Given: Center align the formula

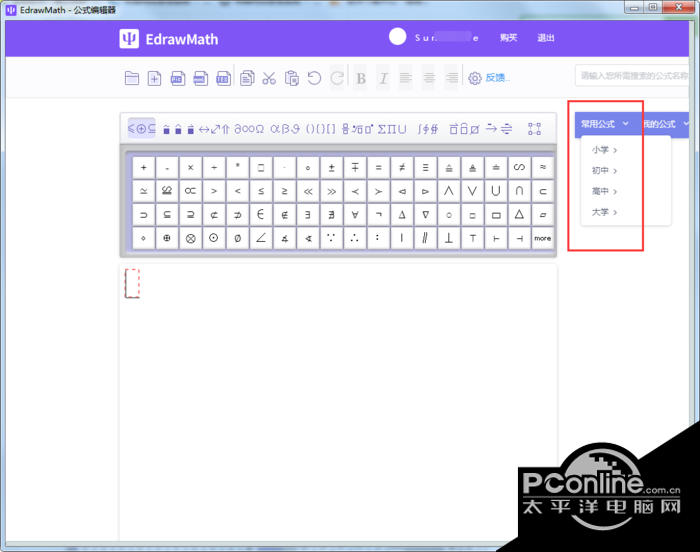Looking at the screenshot, I should point(429,78).
